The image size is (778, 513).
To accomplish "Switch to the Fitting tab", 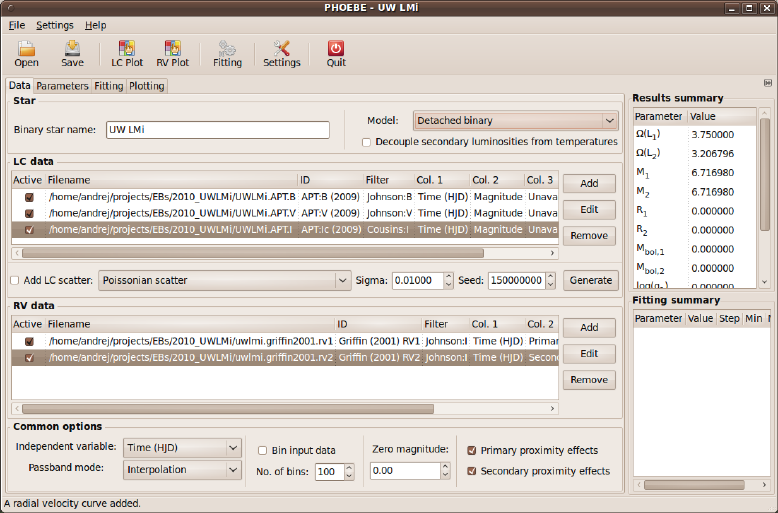I will point(108,86).
